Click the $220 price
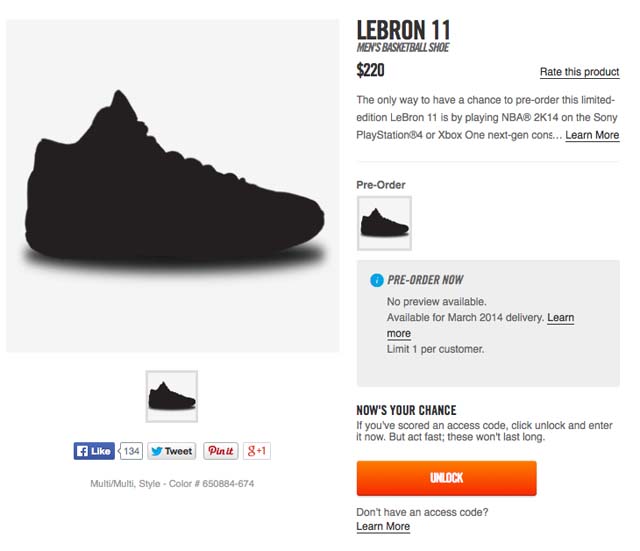 click(370, 70)
